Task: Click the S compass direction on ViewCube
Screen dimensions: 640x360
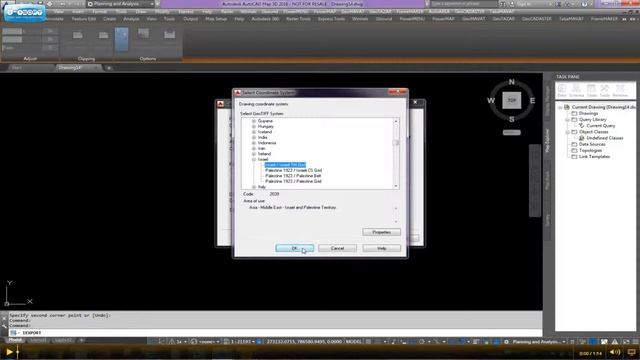Action: click(511, 119)
